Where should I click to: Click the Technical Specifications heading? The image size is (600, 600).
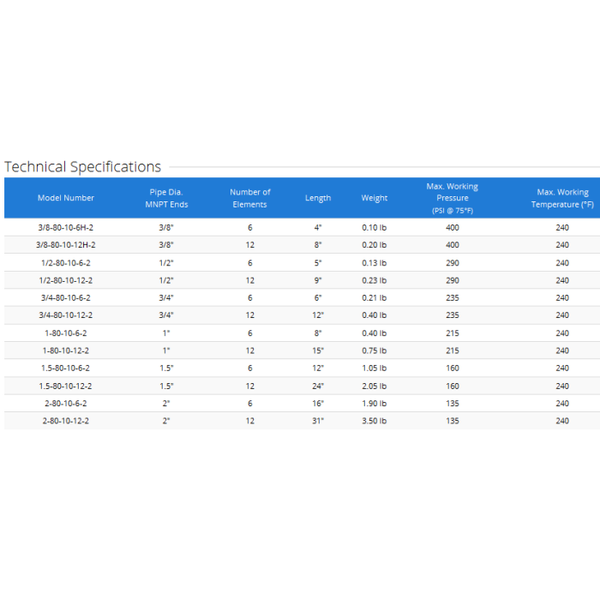tap(83, 167)
